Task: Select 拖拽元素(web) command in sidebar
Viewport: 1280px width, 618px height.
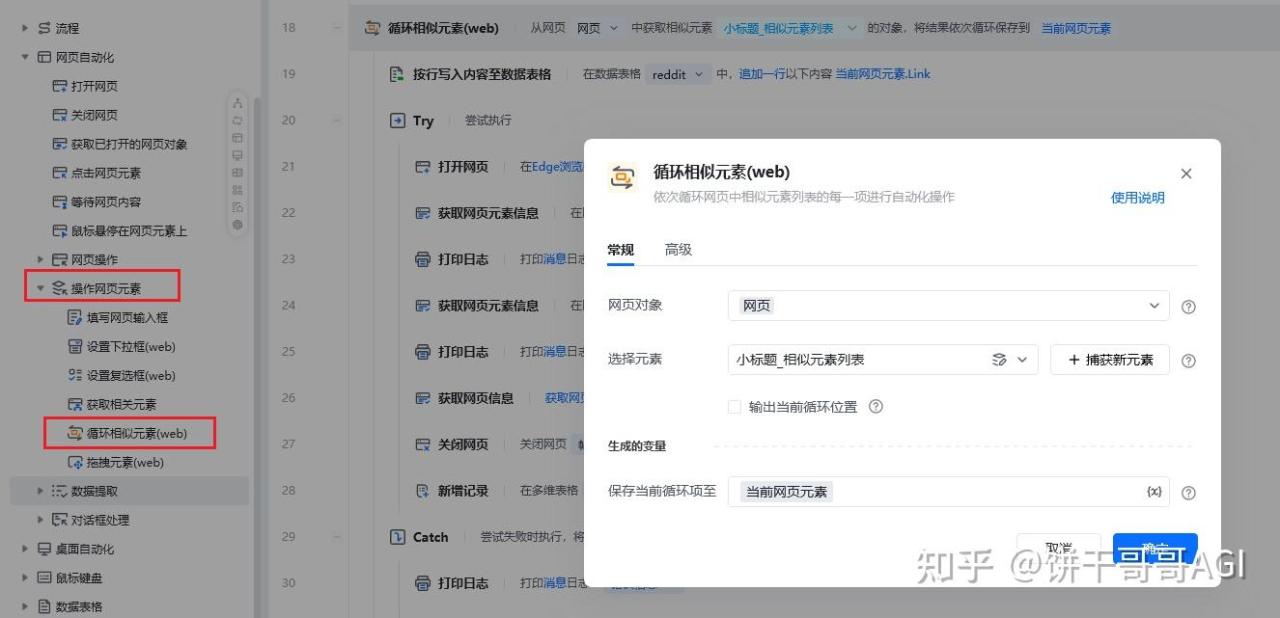Action: point(115,463)
